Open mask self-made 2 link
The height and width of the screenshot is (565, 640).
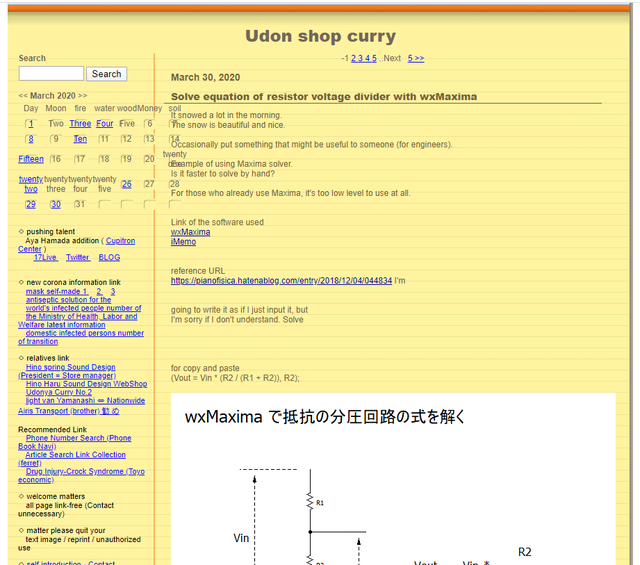tap(99, 291)
